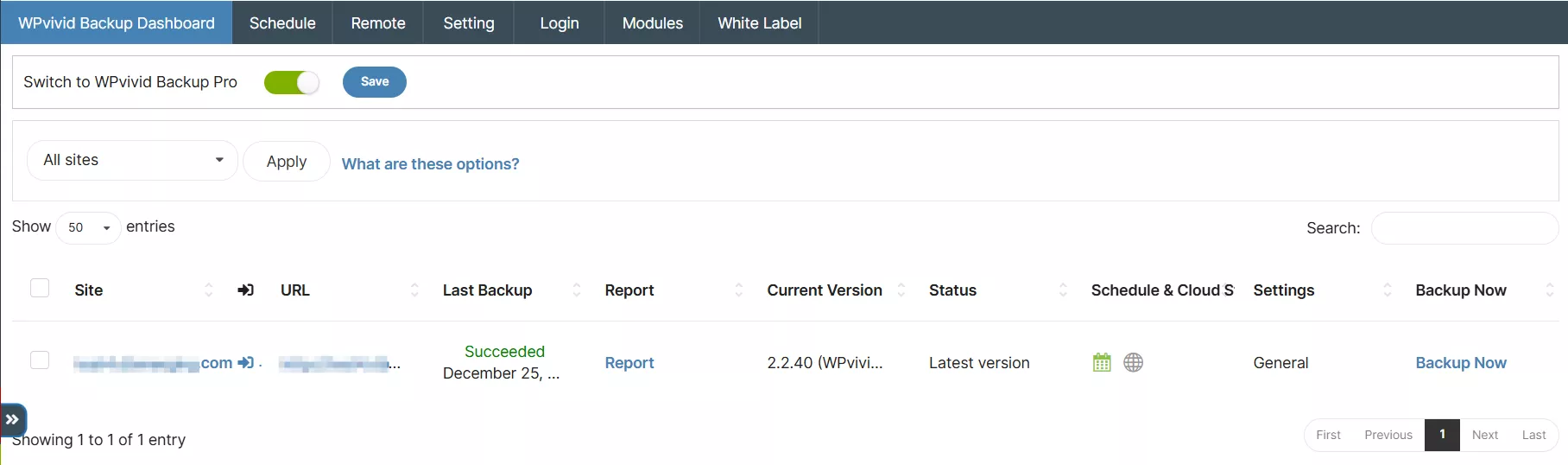Open What are these options link
The height and width of the screenshot is (465, 1568).
431,164
